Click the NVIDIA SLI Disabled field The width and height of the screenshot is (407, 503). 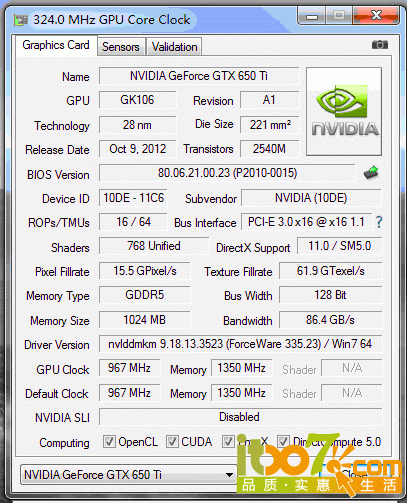[240, 417]
